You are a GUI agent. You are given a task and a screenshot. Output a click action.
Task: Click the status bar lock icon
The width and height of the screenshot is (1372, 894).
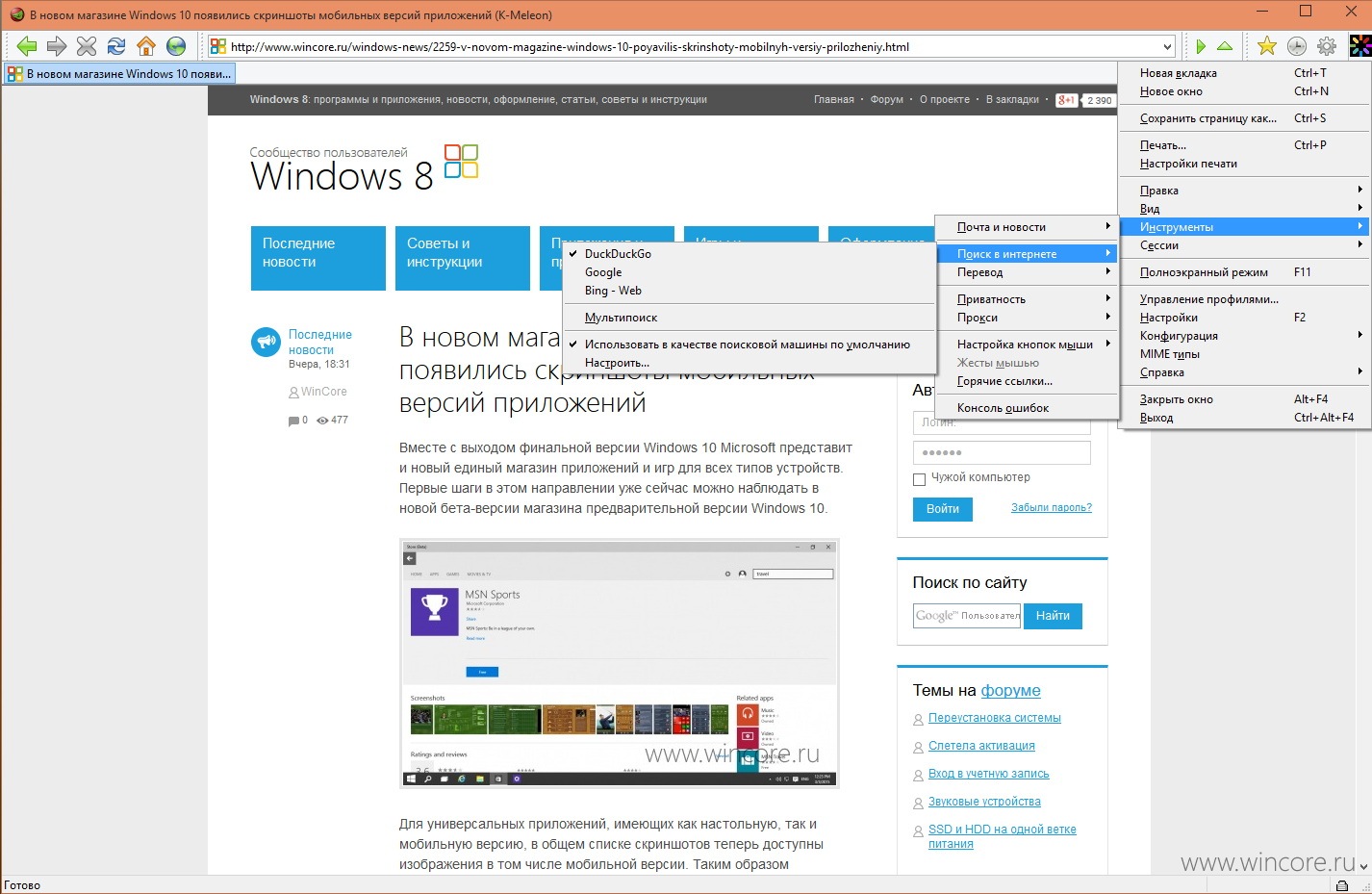(x=1342, y=885)
